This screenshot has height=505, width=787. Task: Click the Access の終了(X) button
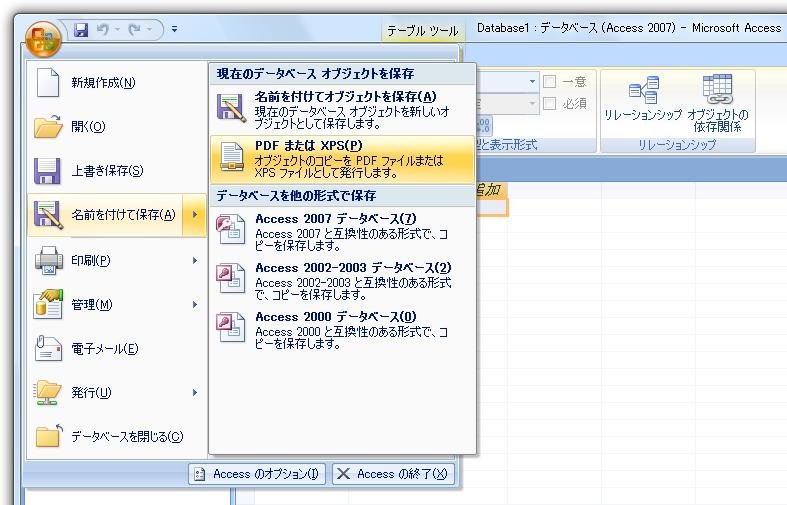point(394,474)
